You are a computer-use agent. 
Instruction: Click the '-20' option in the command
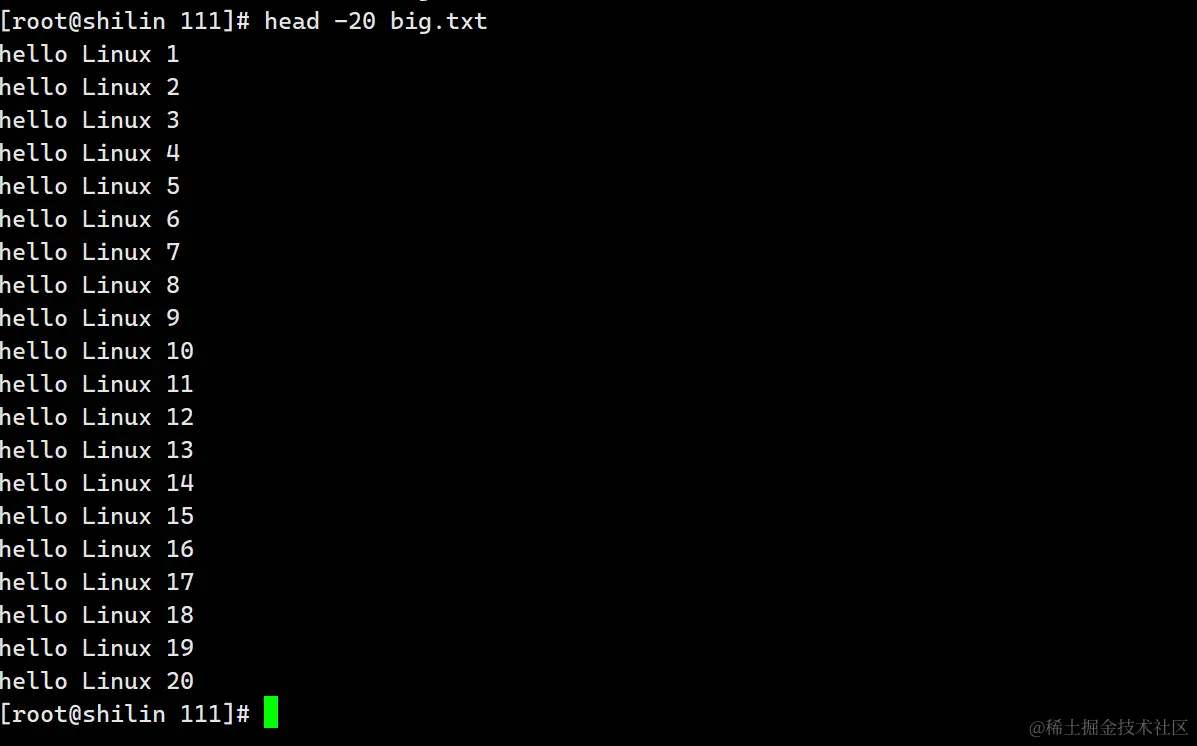click(354, 21)
